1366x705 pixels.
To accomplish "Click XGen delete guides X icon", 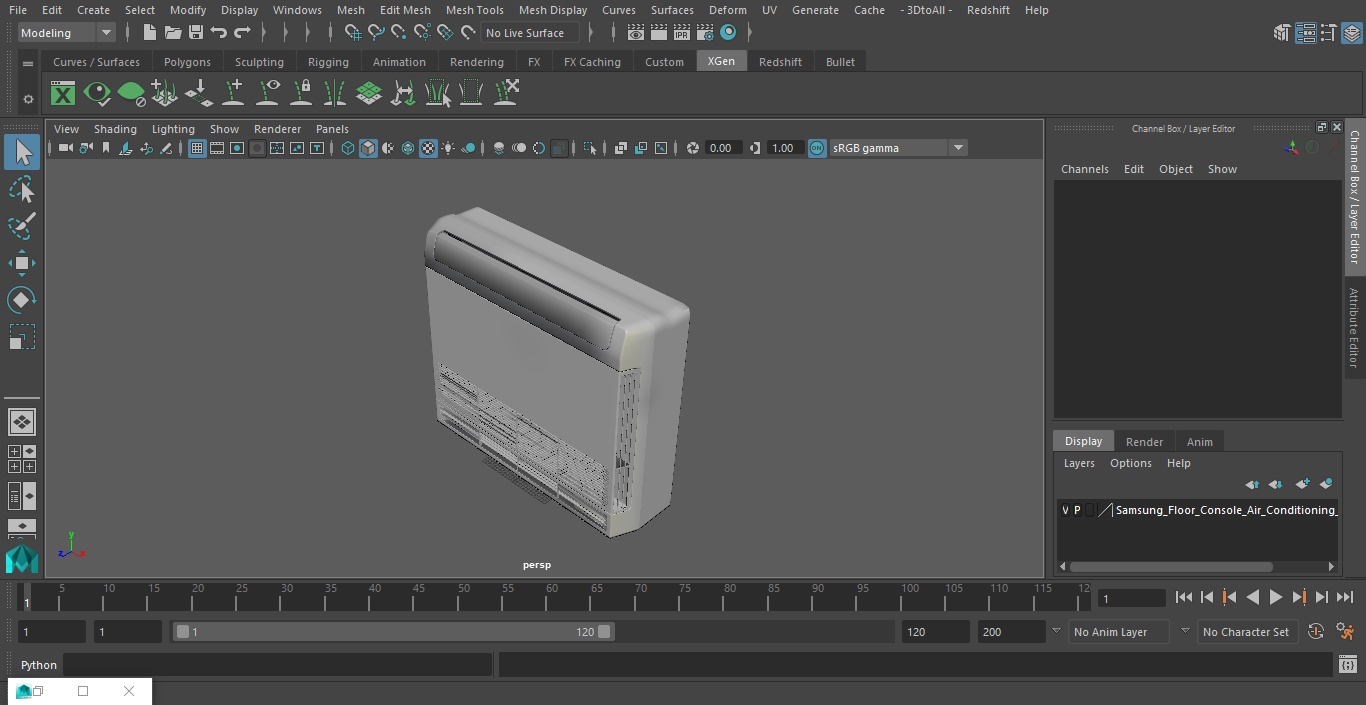I will point(506,93).
